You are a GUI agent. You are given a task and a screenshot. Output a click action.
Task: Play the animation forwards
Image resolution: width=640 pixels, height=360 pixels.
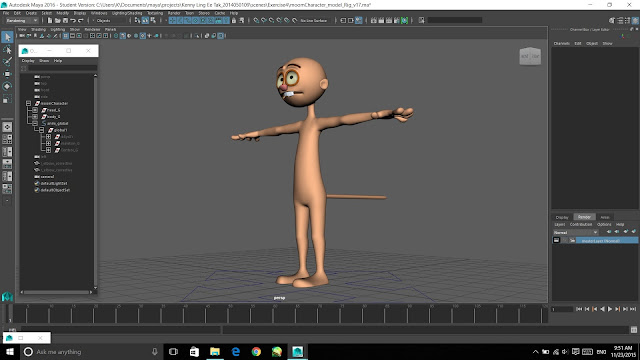610,309
